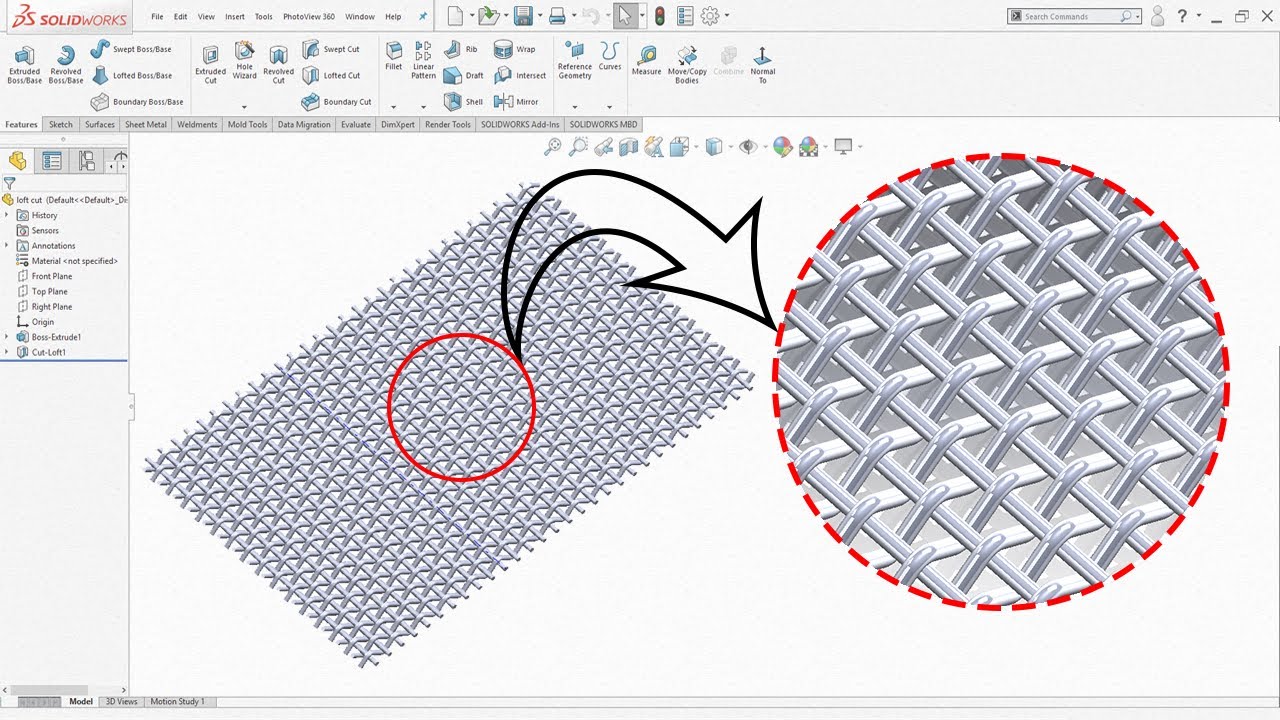Open the File menu
Viewport: 1280px width, 720px height.
point(157,17)
